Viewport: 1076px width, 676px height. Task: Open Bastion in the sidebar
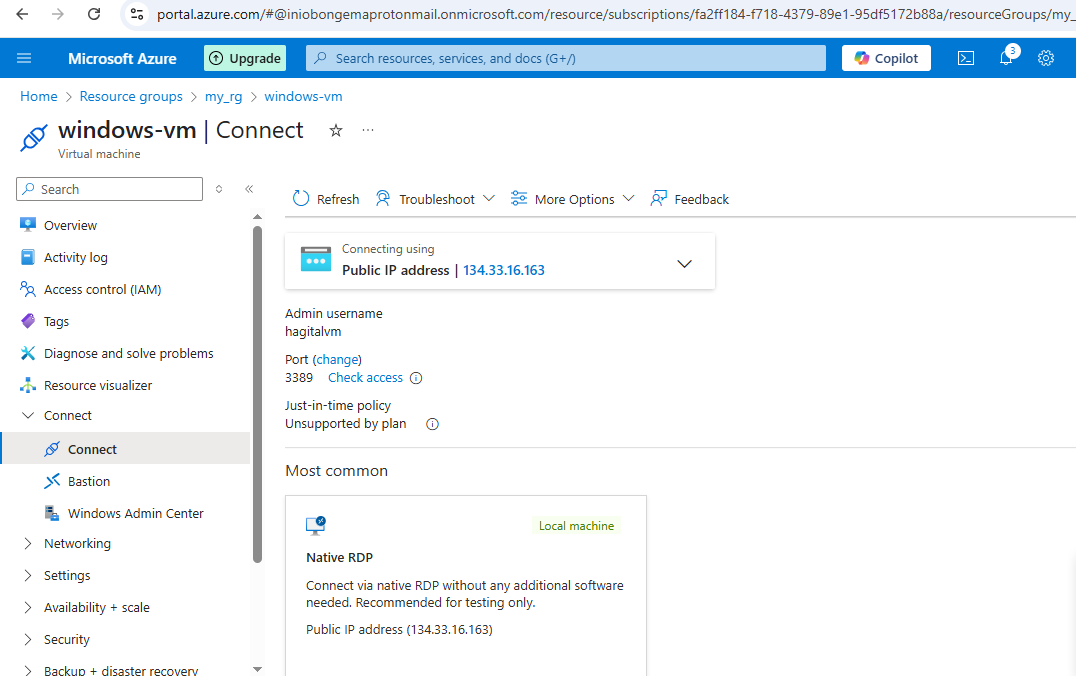point(89,481)
